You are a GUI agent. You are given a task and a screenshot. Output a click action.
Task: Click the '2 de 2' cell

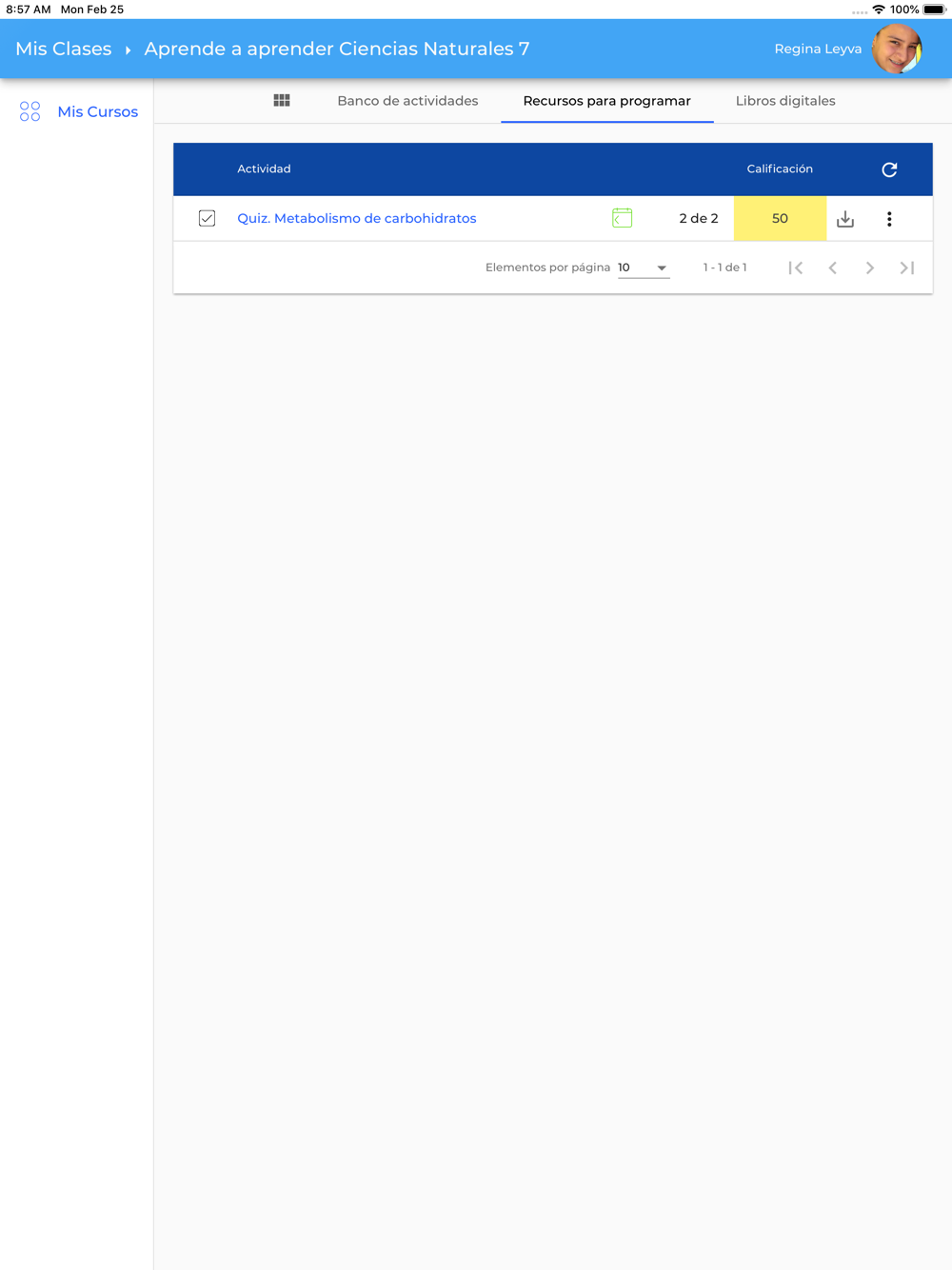pyautogui.click(x=699, y=218)
